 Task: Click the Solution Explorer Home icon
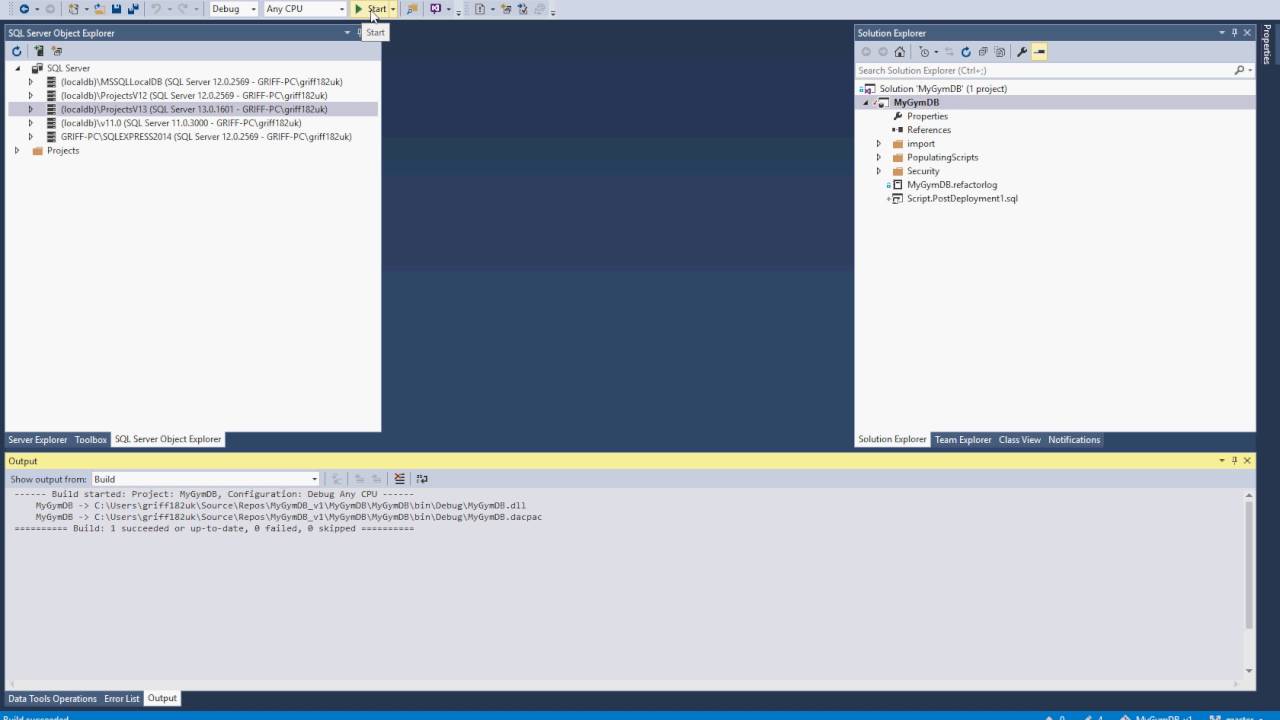click(900, 52)
